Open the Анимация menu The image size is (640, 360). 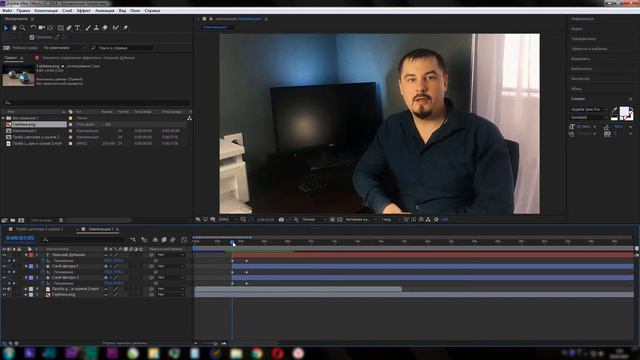(105, 11)
